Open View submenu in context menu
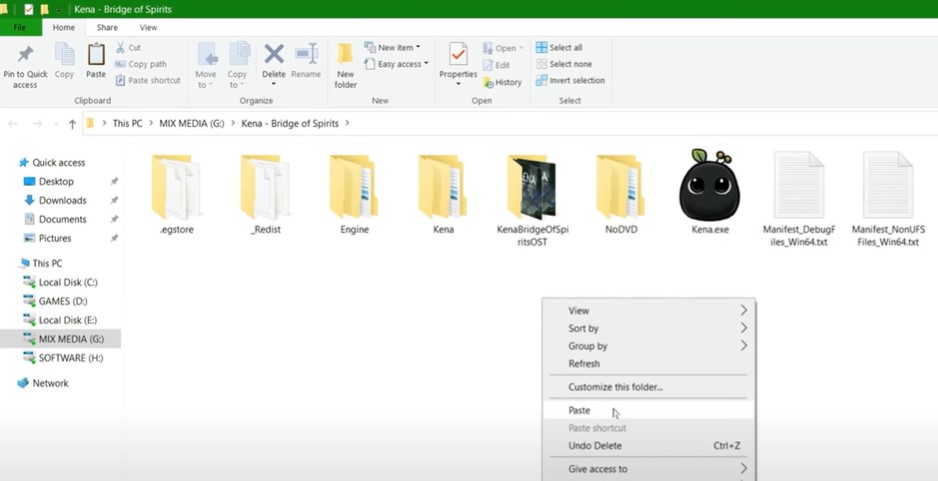Viewport: 938px width, 481px height. coord(649,310)
